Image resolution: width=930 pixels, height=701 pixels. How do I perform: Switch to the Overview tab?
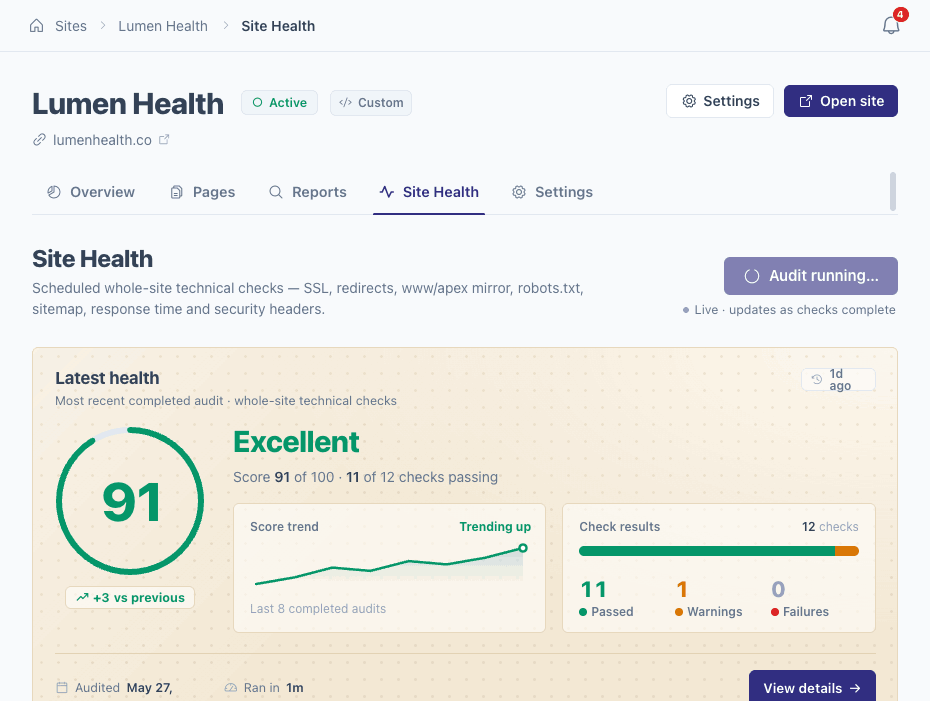coord(91,192)
